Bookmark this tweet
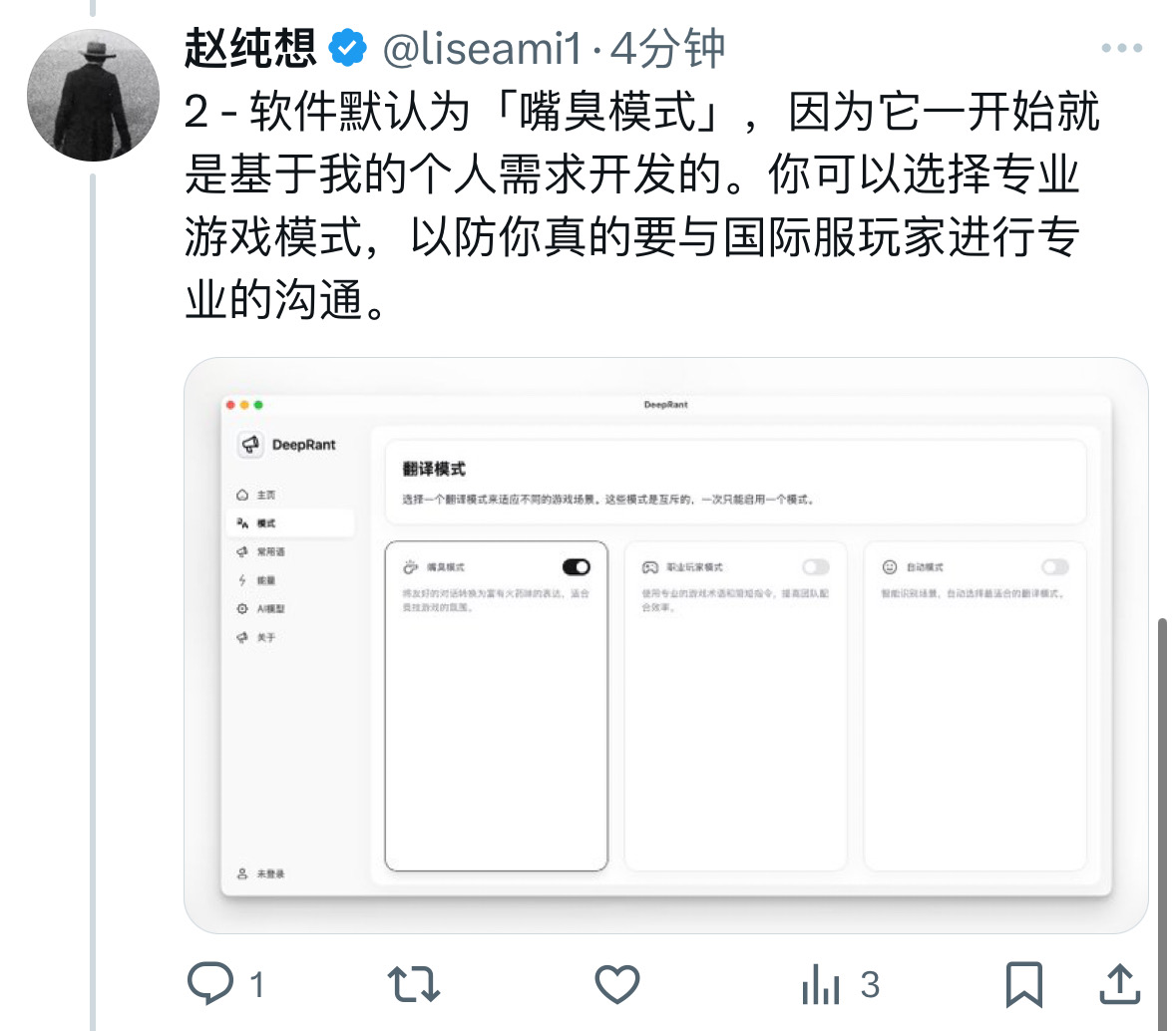1176x1031 pixels. click(x=1023, y=984)
